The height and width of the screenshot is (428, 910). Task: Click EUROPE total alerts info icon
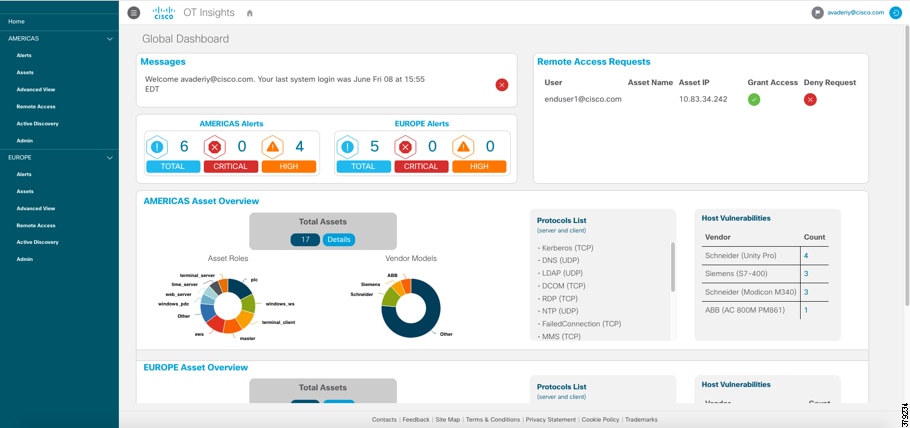[347, 147]
